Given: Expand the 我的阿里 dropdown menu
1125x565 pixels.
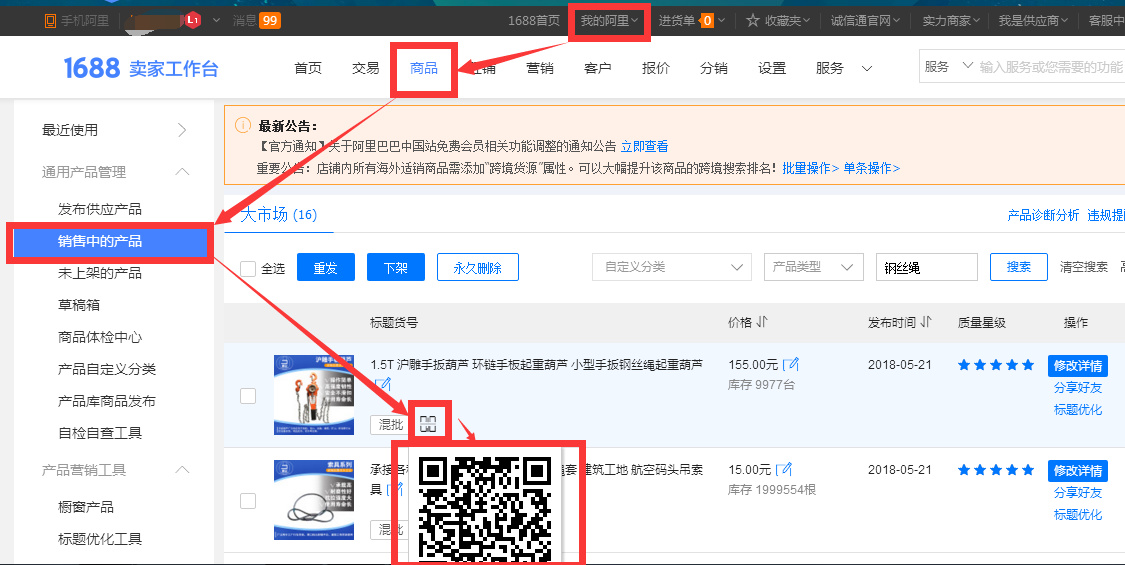Looking at the screenshot, I should point(609,21).
